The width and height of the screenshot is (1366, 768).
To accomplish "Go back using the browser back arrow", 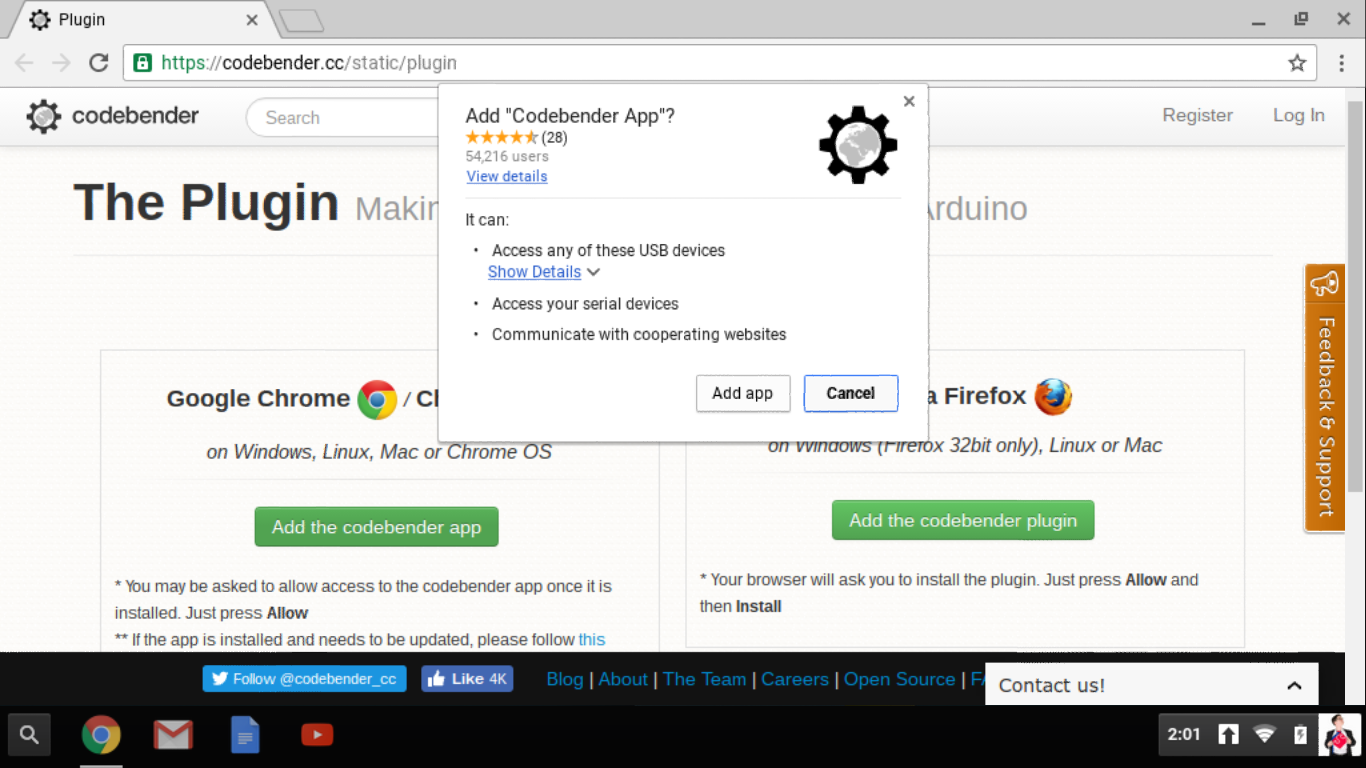I will click(x=24, y=63).
